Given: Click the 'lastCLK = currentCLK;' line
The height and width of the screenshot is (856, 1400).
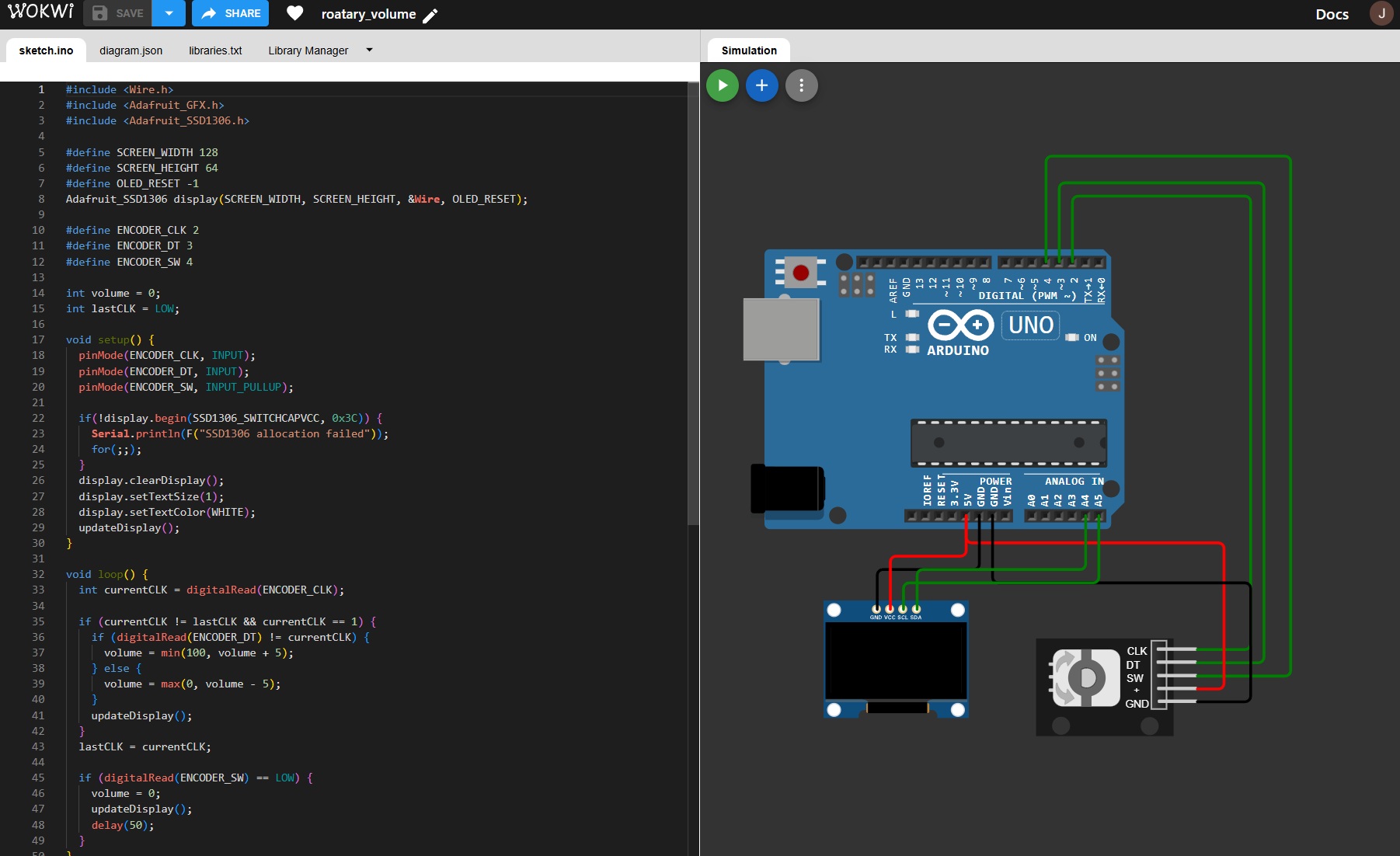Looking at the screenshot, I should (145, 746).
